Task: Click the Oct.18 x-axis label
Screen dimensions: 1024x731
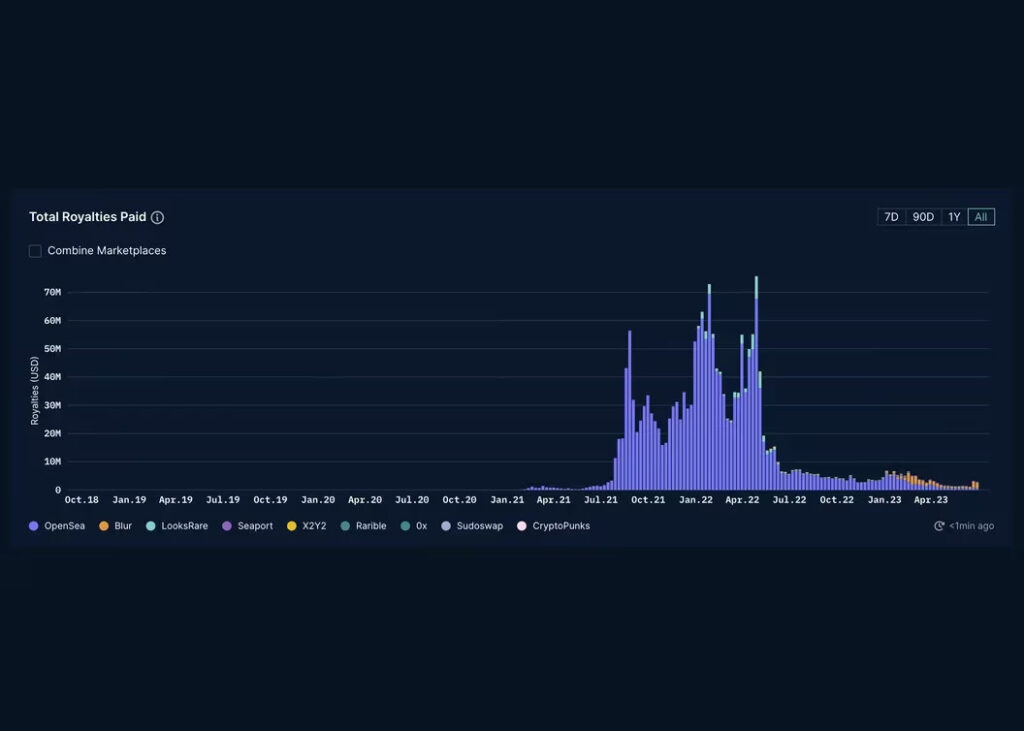Action: [x=82, y=500]
